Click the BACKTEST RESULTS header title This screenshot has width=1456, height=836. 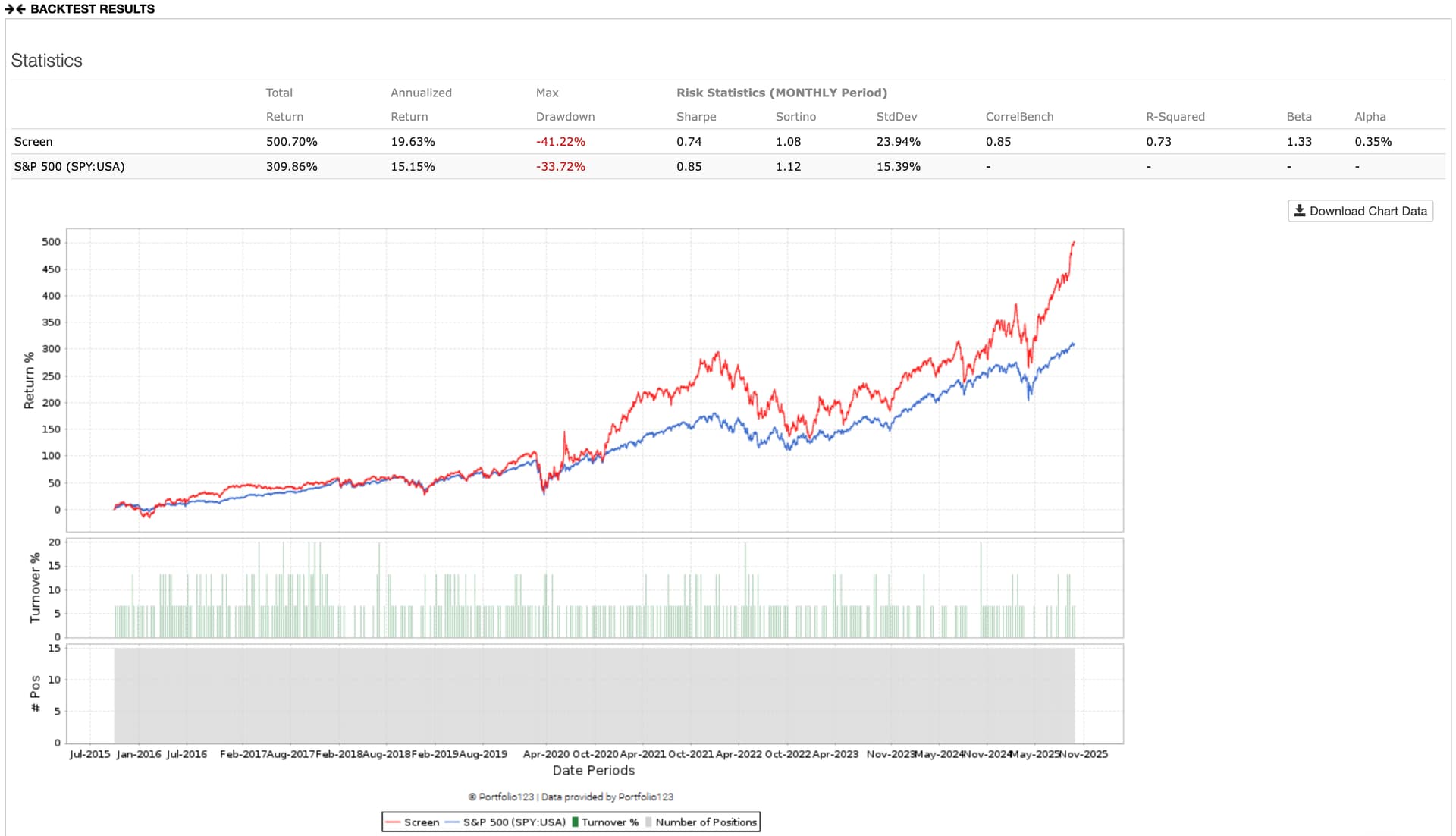(x=92, y=9)
